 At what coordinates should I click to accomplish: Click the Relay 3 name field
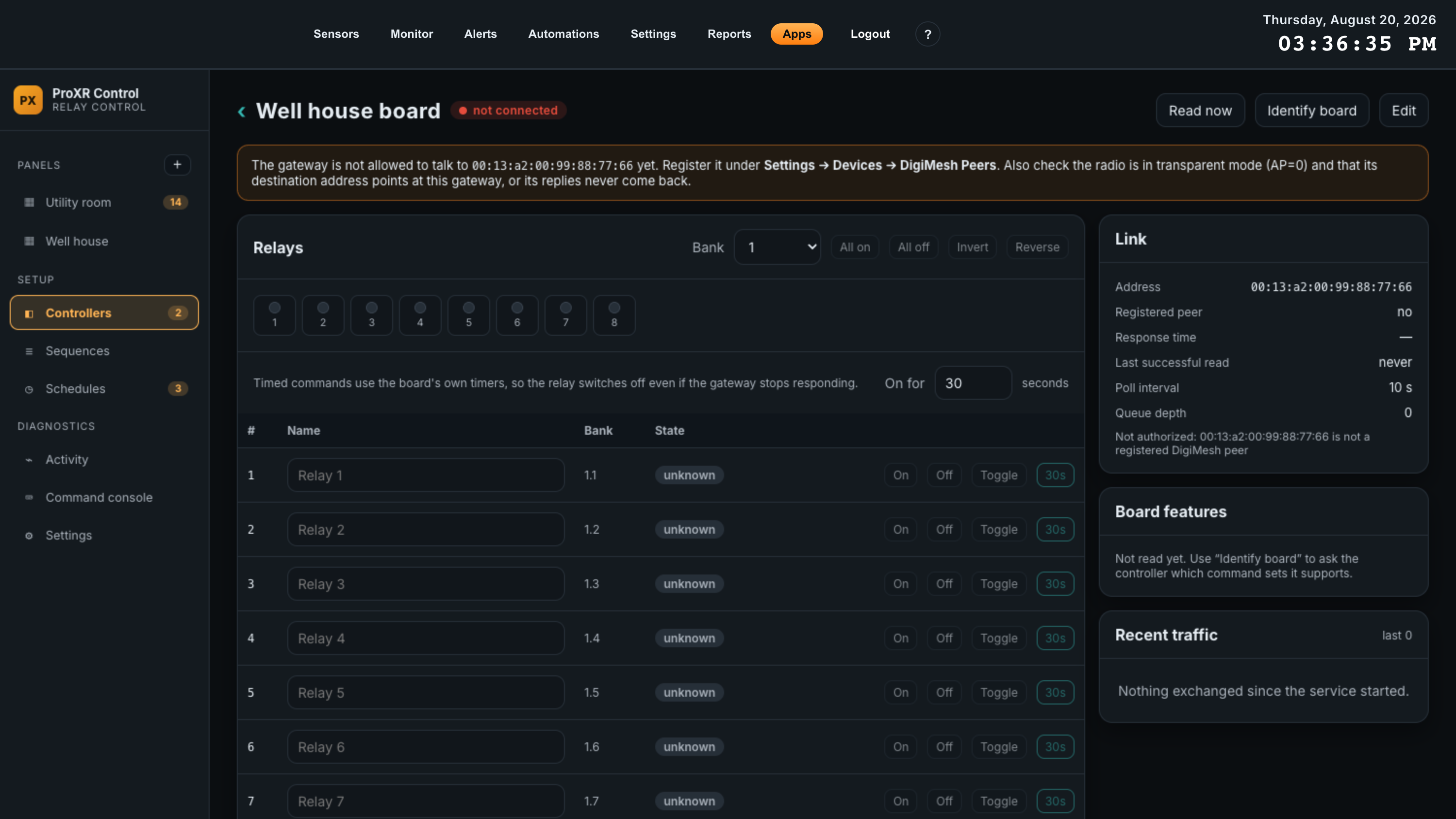point(426,584)
